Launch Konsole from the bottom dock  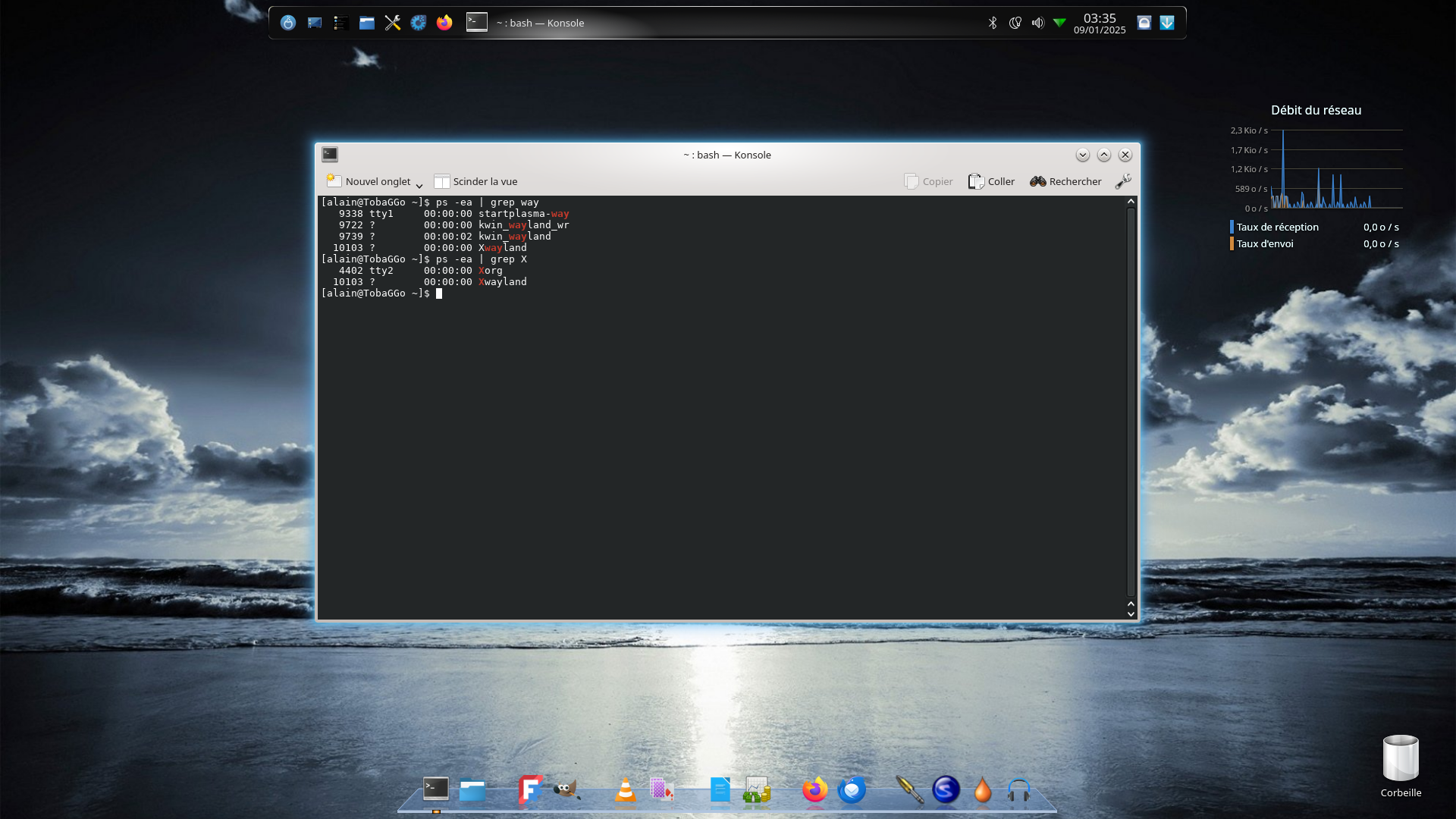[436, 789]
